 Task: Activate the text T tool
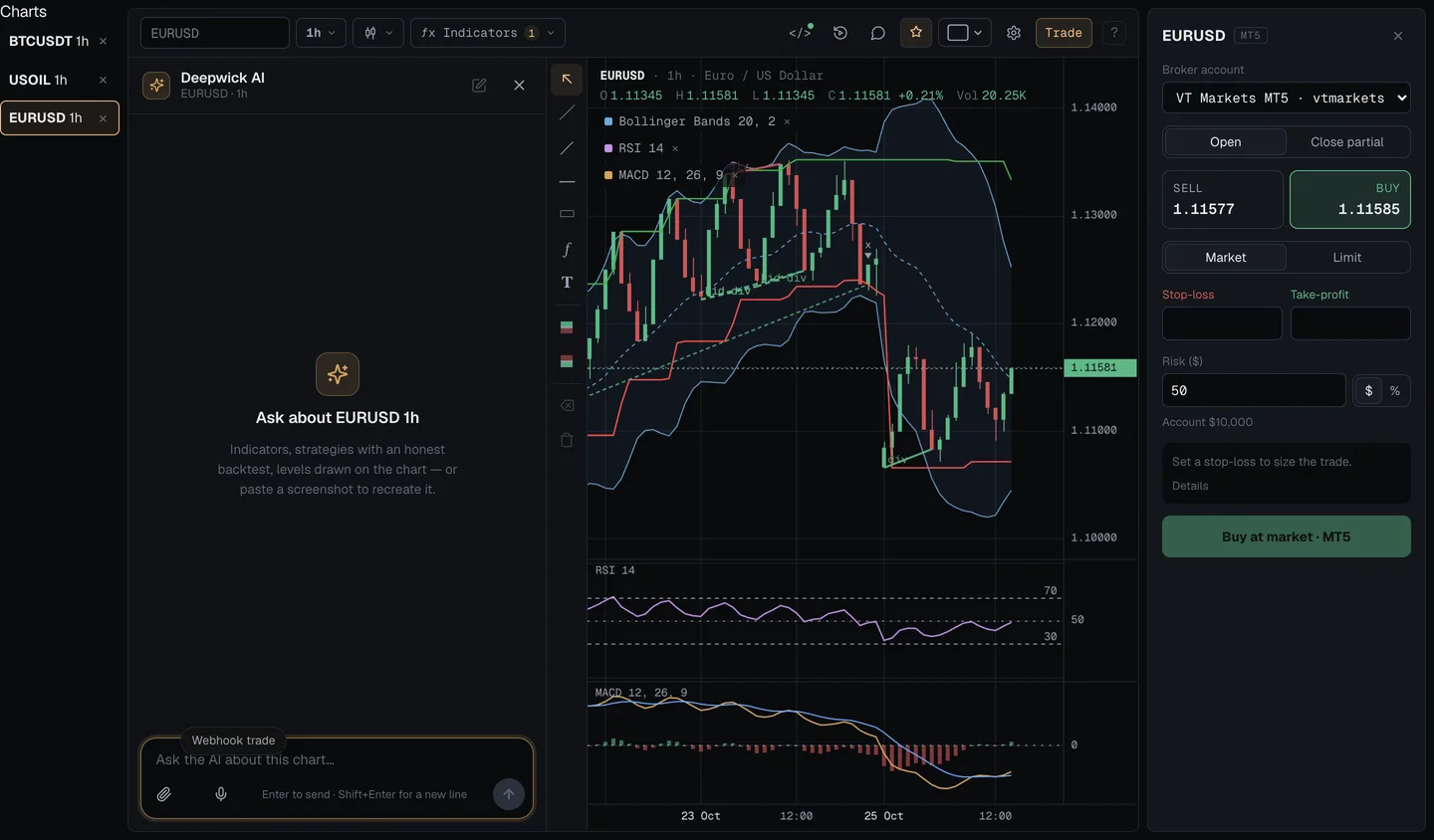(x=567, y=283)
